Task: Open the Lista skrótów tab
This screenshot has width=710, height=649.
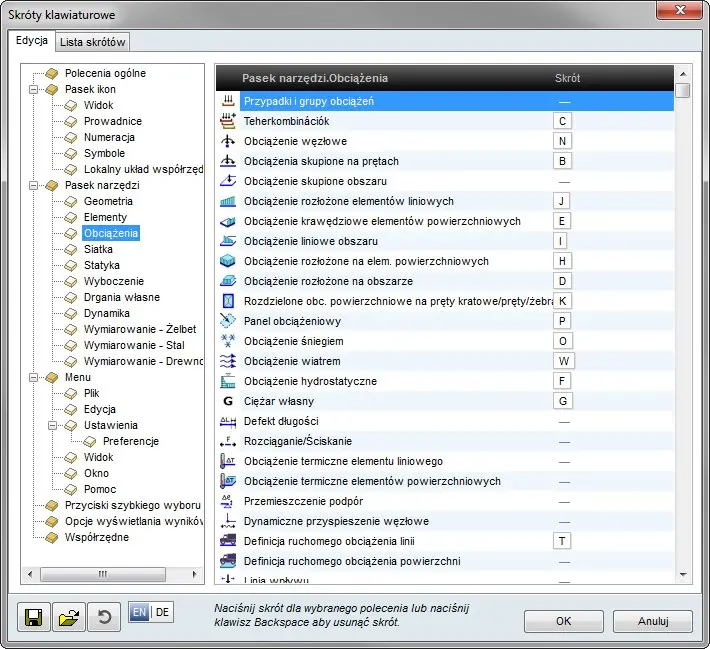Action: coord(91,42)
